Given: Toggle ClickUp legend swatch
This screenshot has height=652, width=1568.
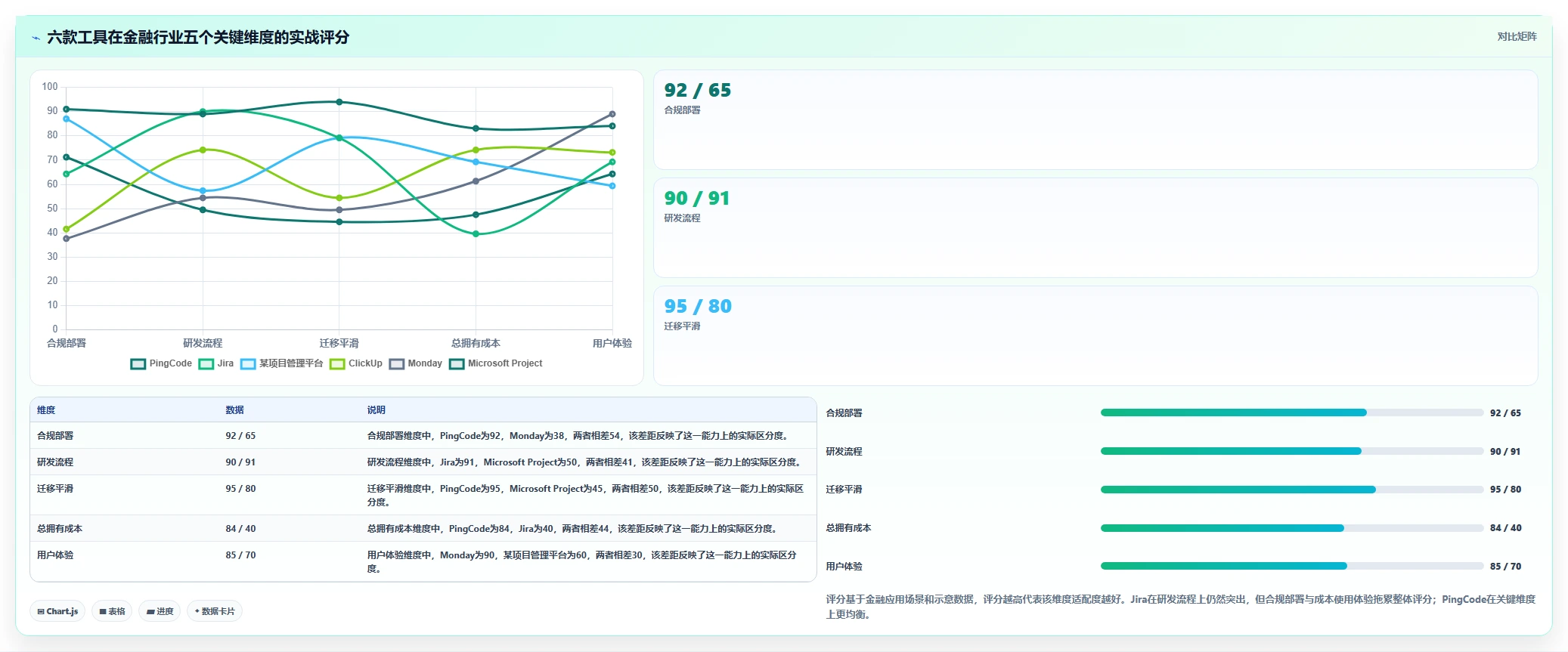Looking at the screenshot, I should [337, 364].
